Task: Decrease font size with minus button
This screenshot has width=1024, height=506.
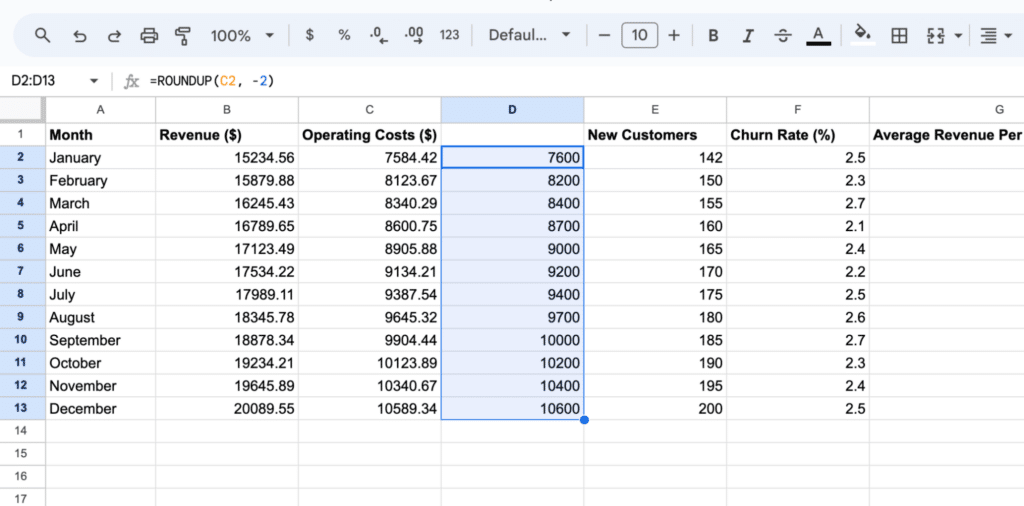Action: 604,35
